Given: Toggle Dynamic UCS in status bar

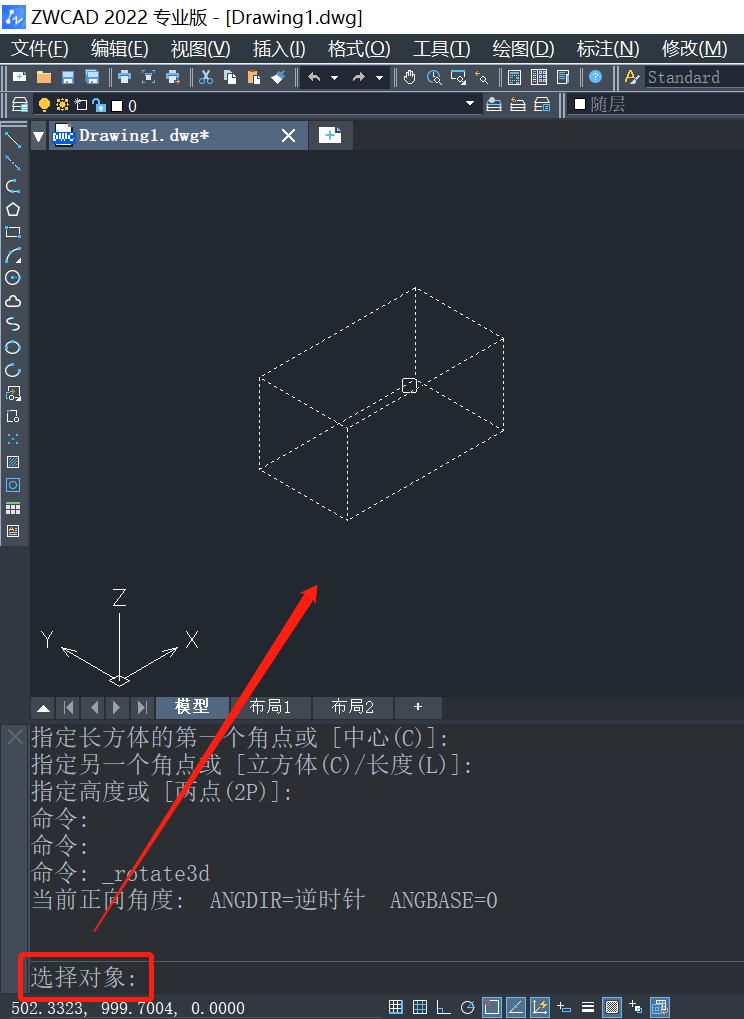Looking at the screenshot, I should [x=540, y=1007].
